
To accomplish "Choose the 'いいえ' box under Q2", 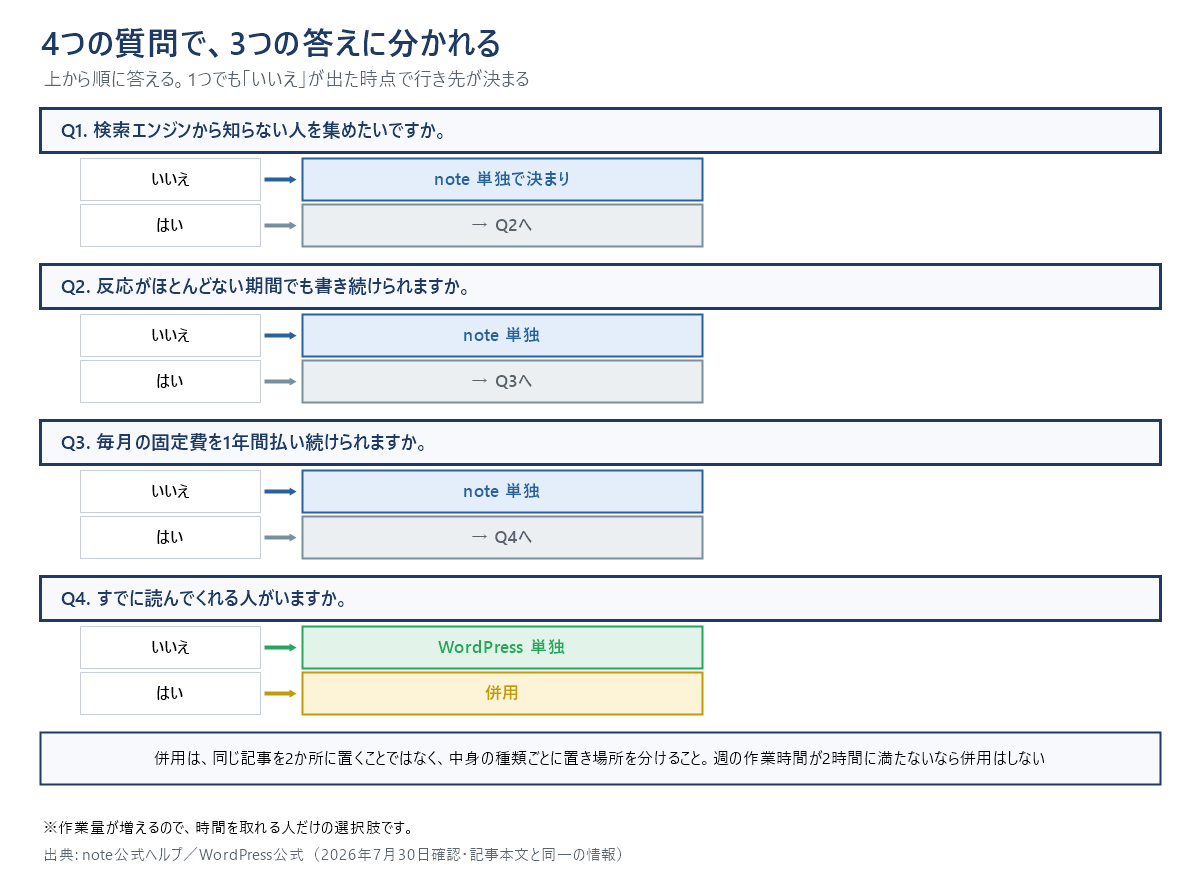I will [170, 335].
